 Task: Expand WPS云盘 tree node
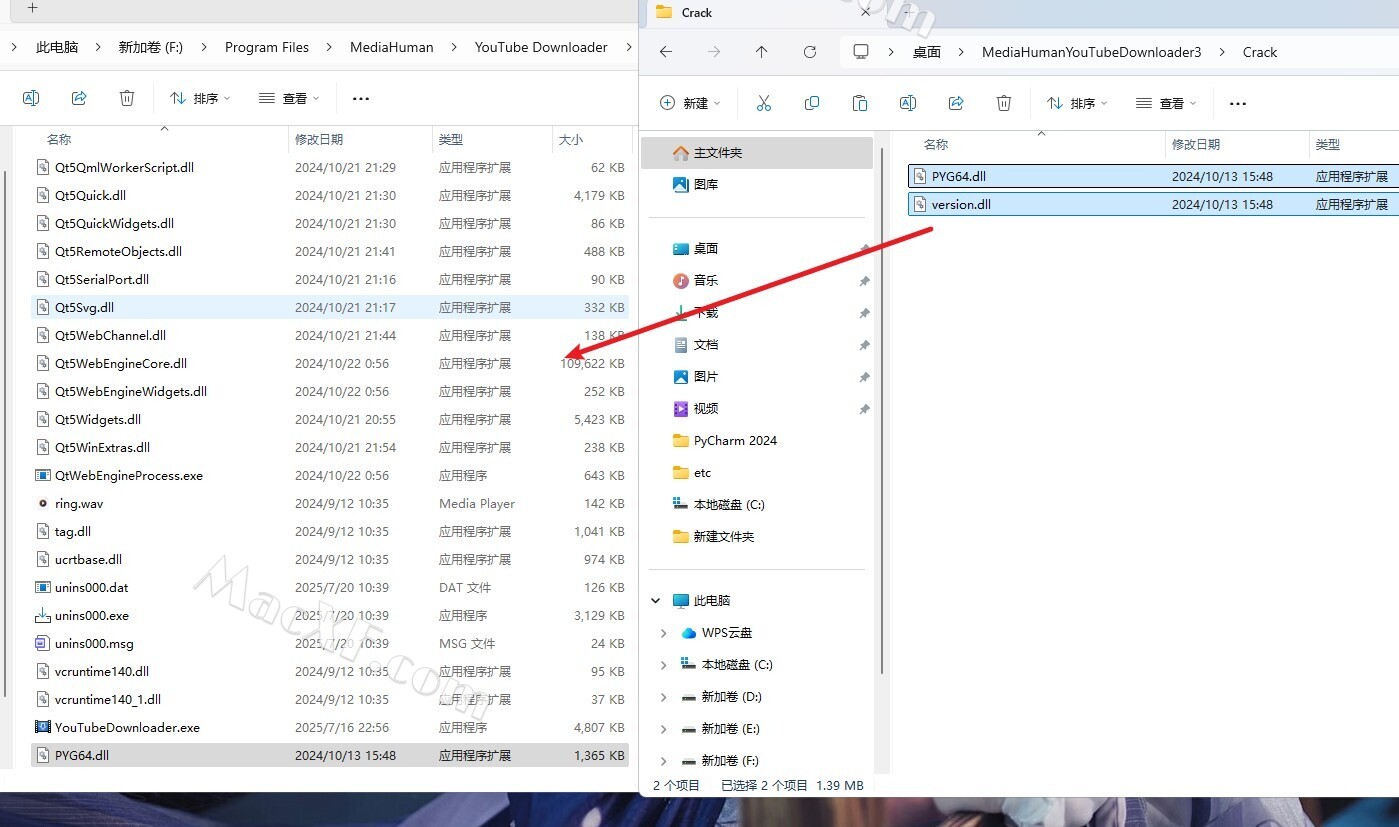tap(664, 633)
